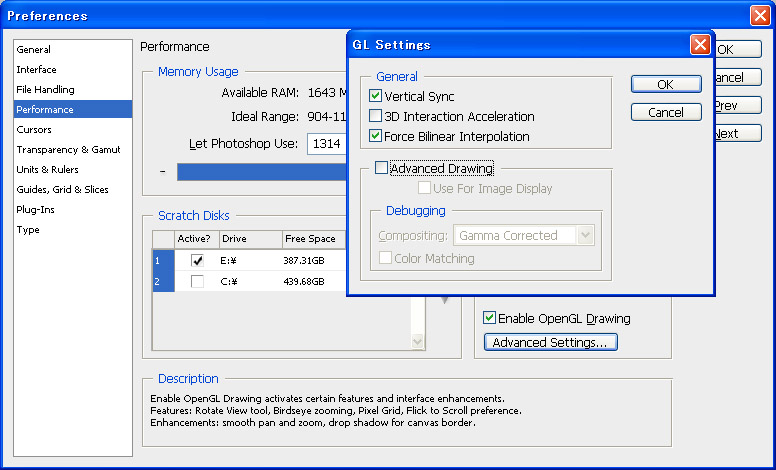Click the down arrow beside the scratch disks list
The image size is (776, 470).
coord(445,300)
